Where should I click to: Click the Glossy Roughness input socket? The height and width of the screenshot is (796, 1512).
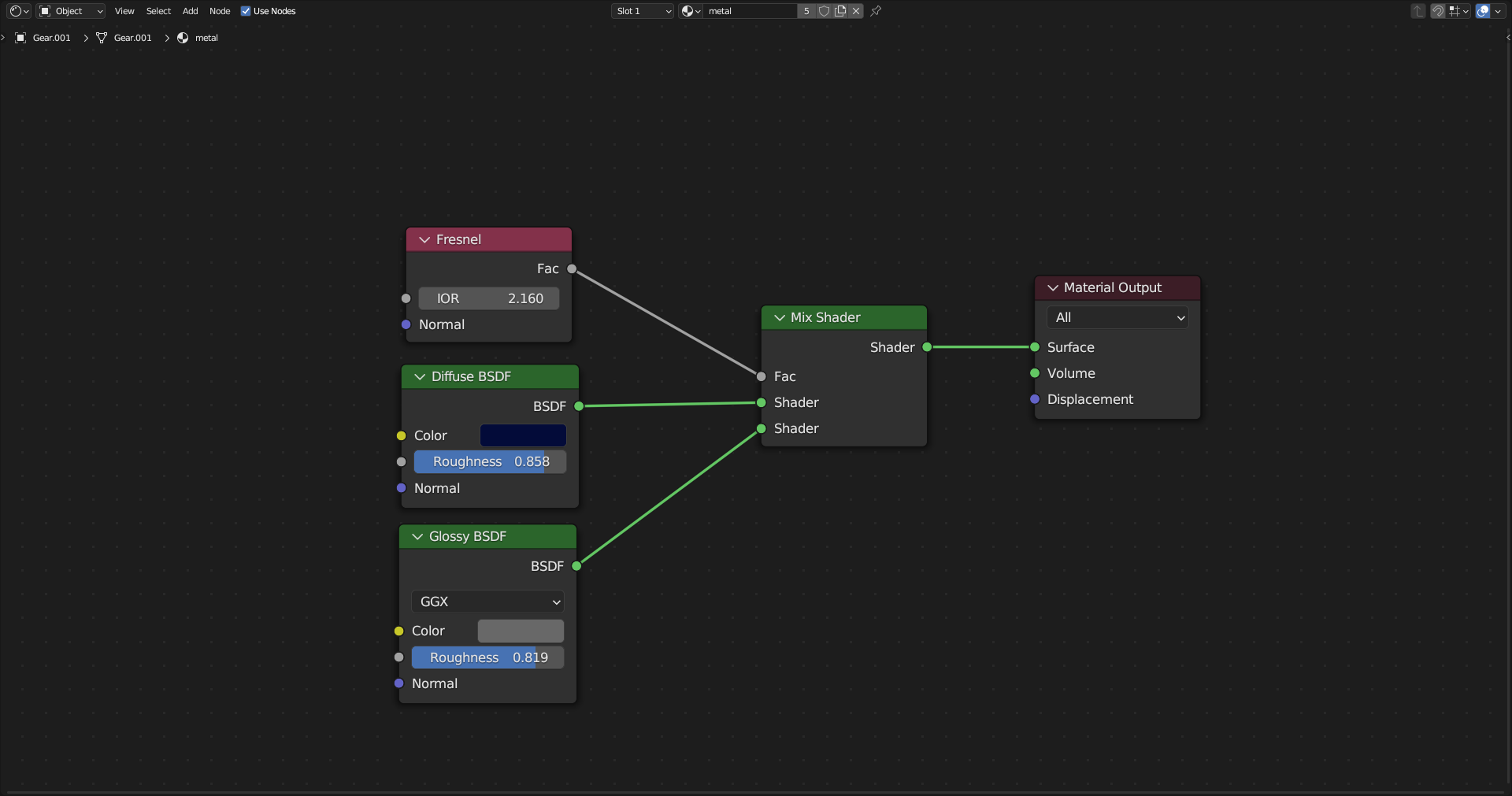pos(398,657)
